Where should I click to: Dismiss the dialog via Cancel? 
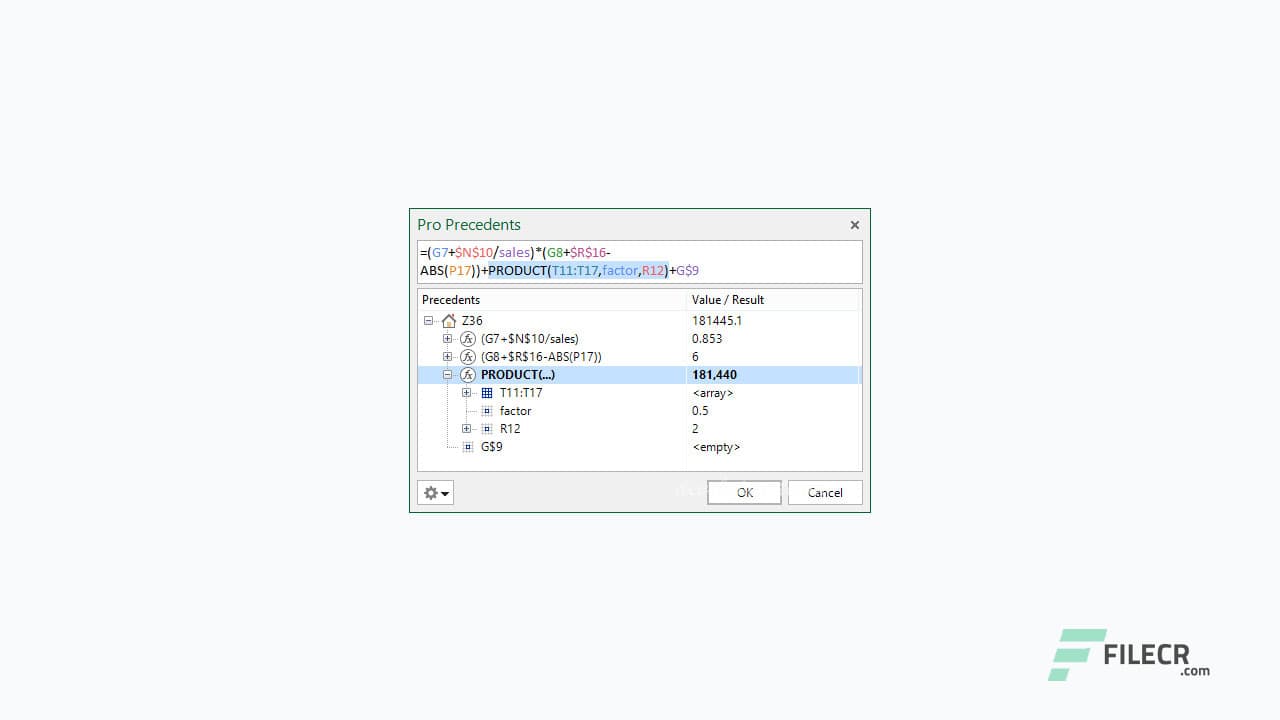[x=824, y=492]
